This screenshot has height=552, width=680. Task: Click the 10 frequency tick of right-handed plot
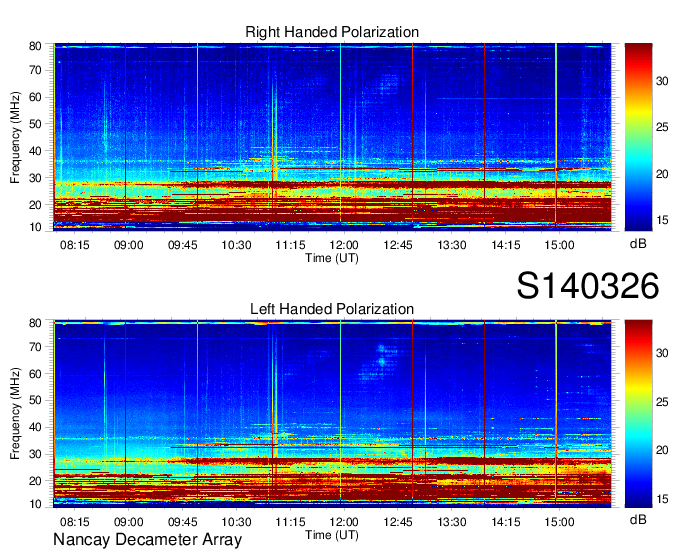coord(35,227)
